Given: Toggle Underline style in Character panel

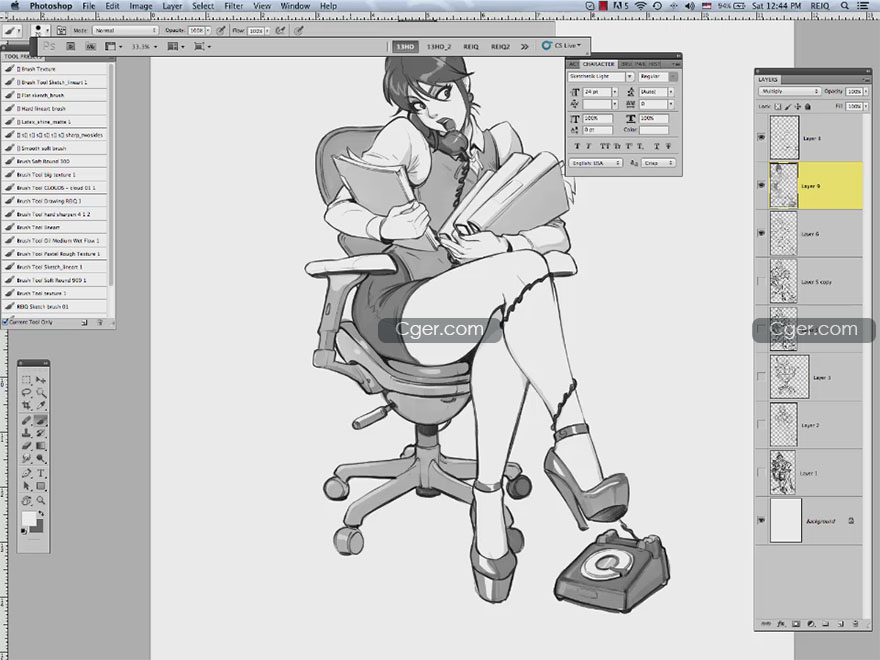Looking at the screenshot, I should [657, 146].
